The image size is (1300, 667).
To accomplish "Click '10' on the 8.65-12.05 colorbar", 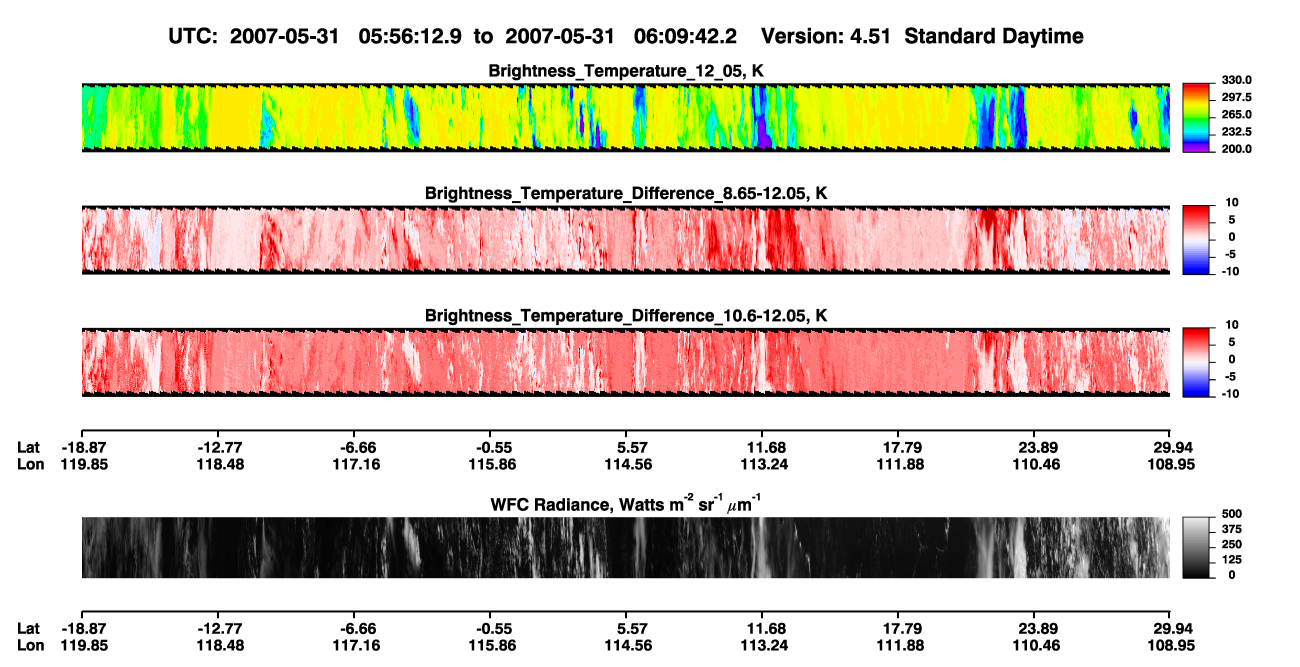I will click(x=1233, y=203).
